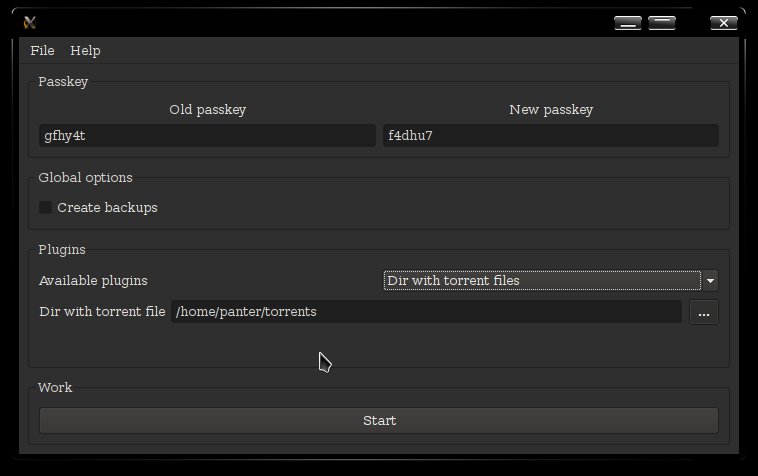Close the window with the X button
Viewport: 758px width, 476px height.
[x=724, y=23]
